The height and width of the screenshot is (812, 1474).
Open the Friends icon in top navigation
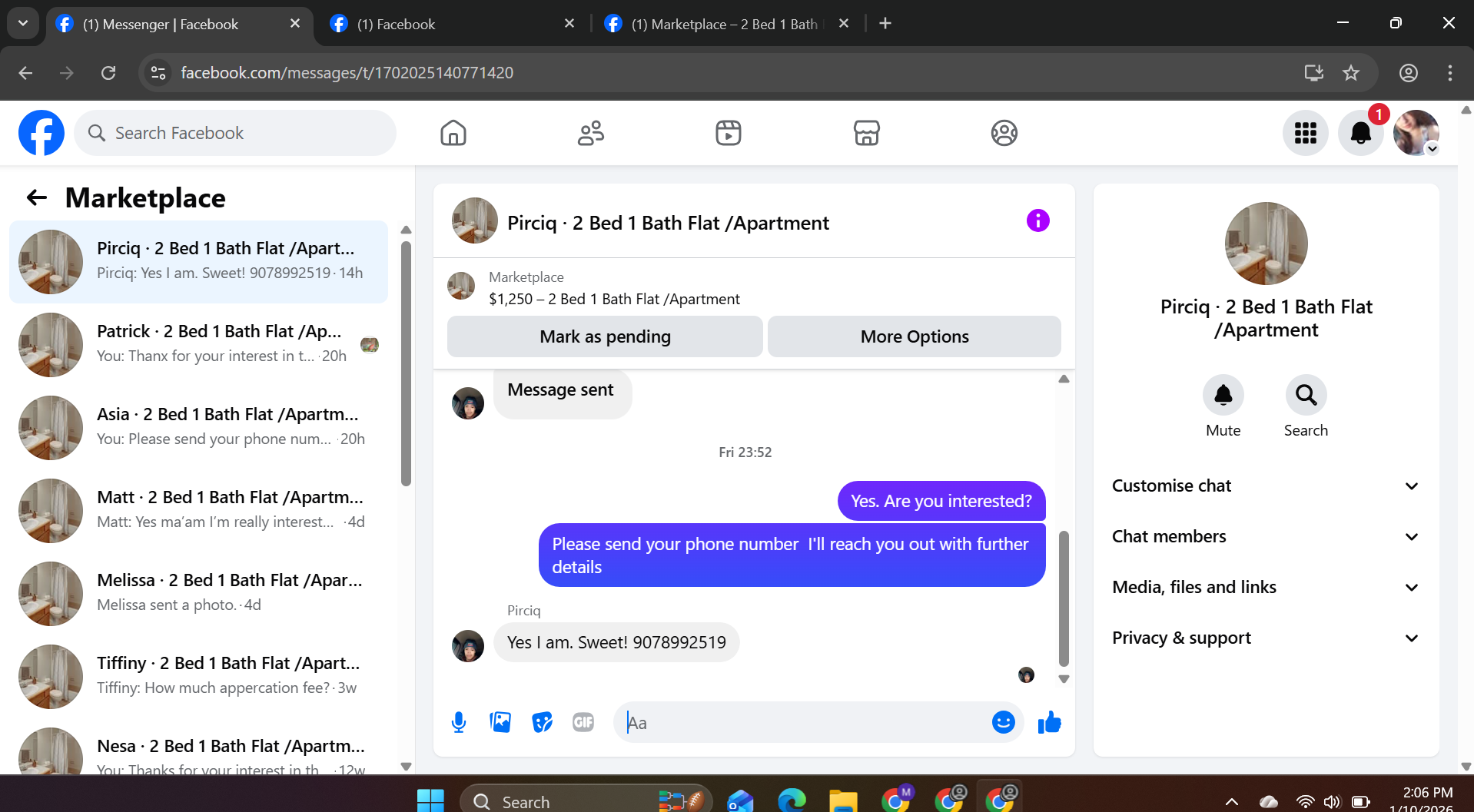pyautogui.click(x=591, y=133)
